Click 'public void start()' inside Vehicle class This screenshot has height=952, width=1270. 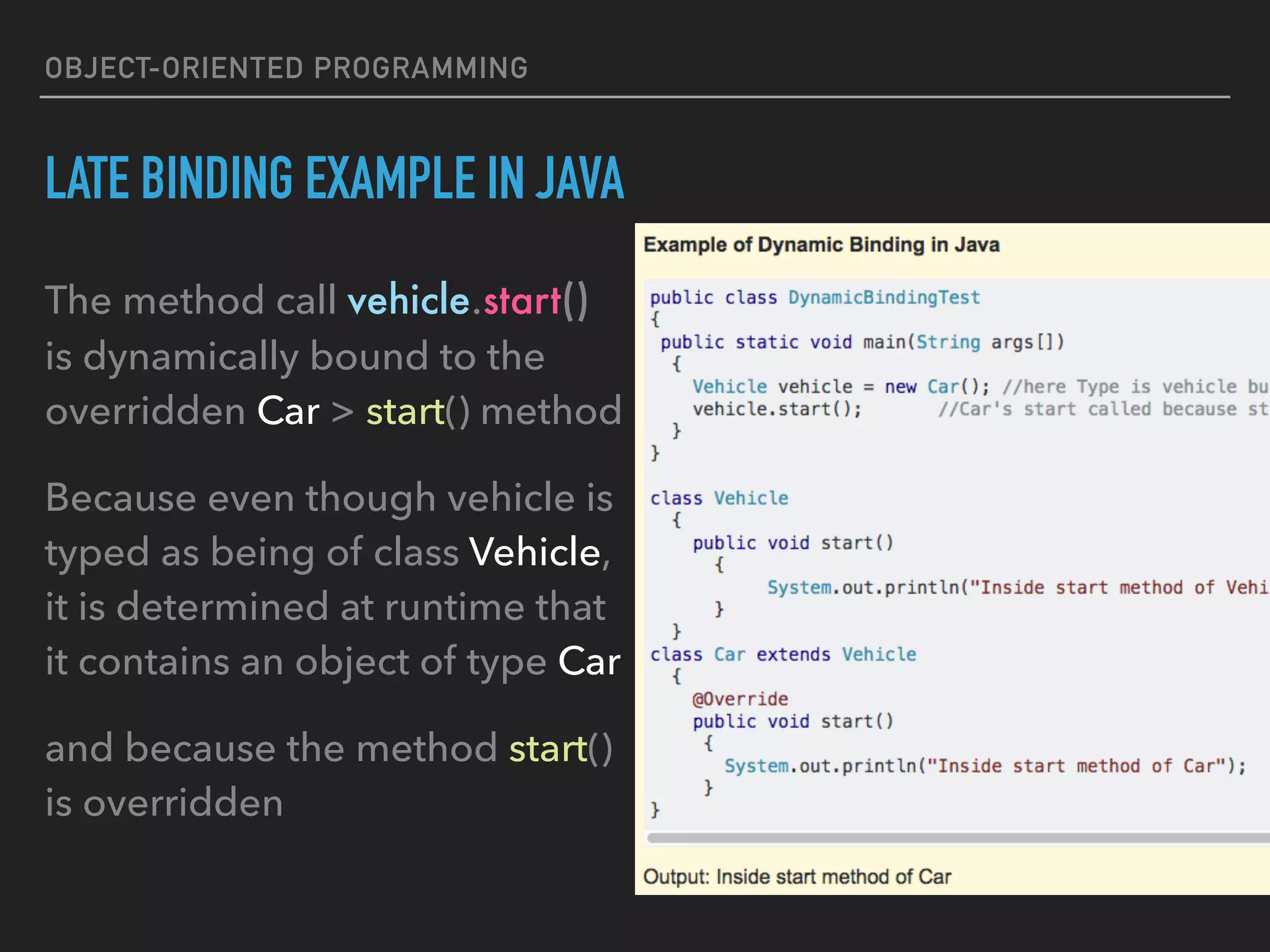pos(793,543)
